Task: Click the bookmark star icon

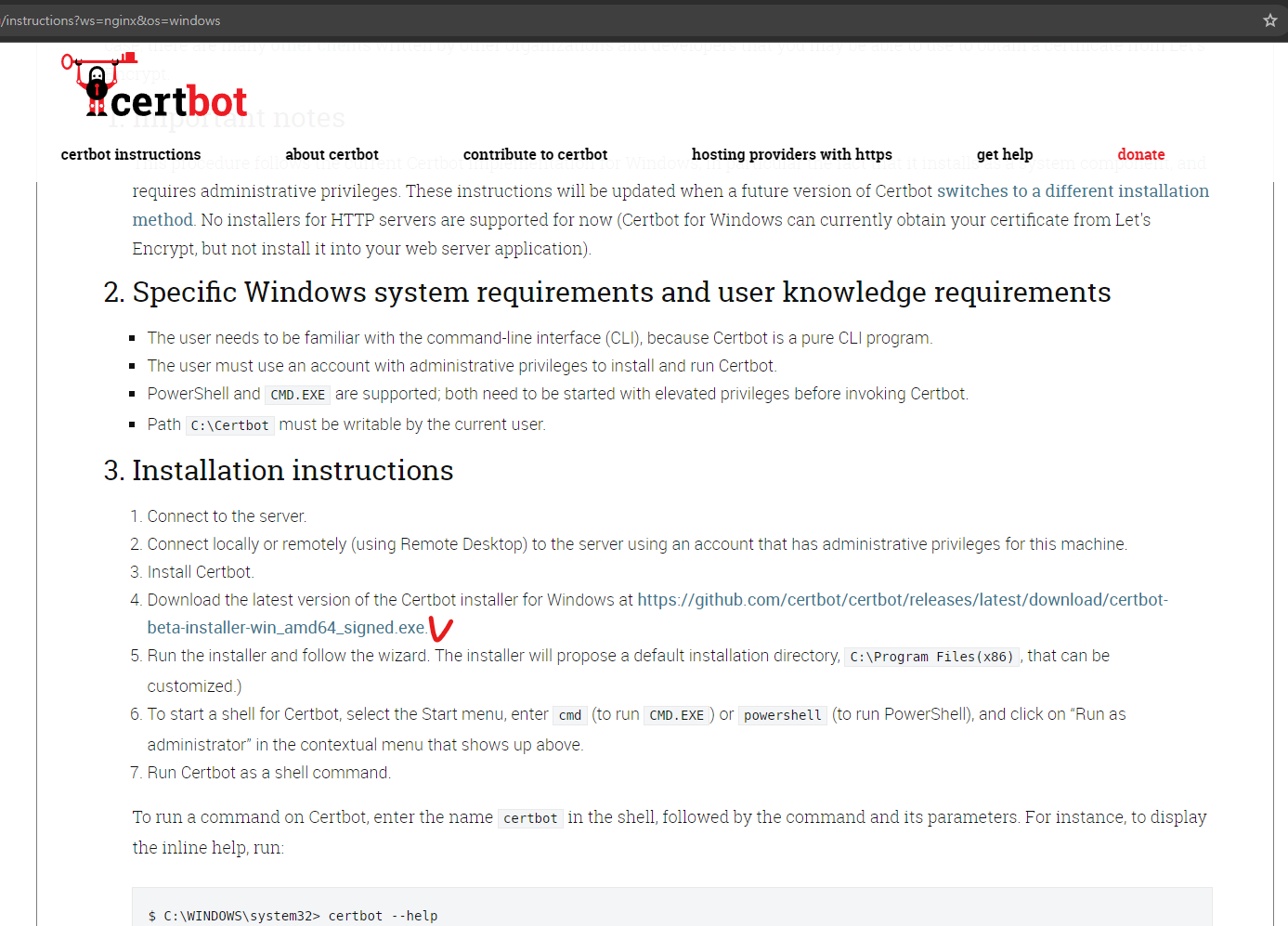Action: point(1269,20)
